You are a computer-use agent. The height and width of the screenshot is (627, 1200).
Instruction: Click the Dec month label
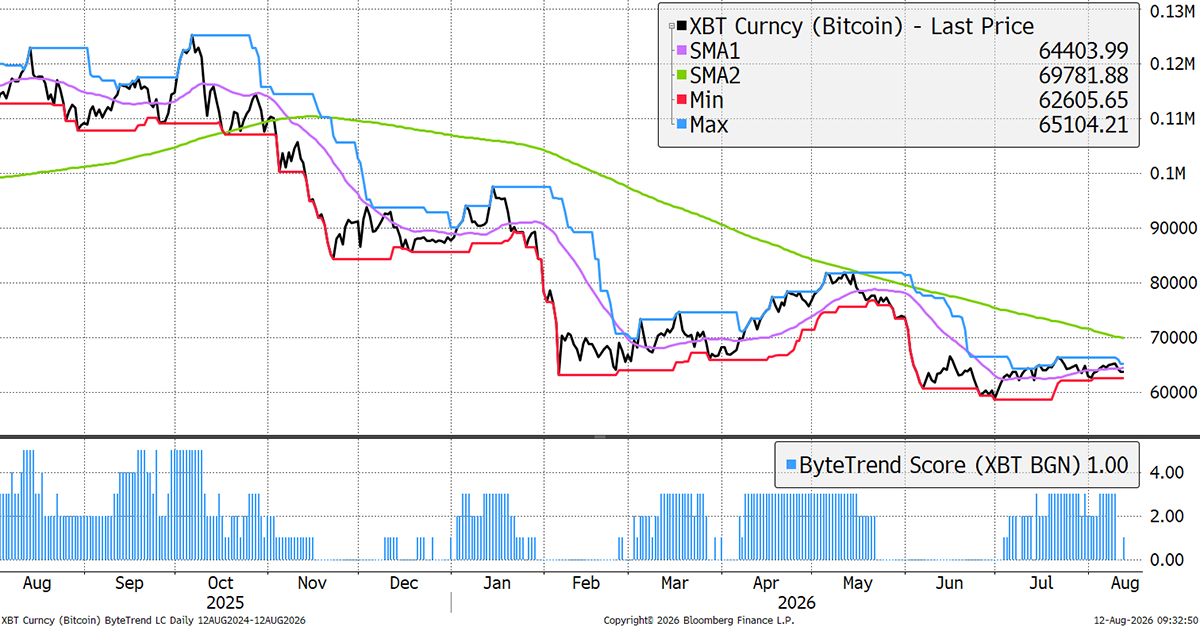tap(404, 582)
